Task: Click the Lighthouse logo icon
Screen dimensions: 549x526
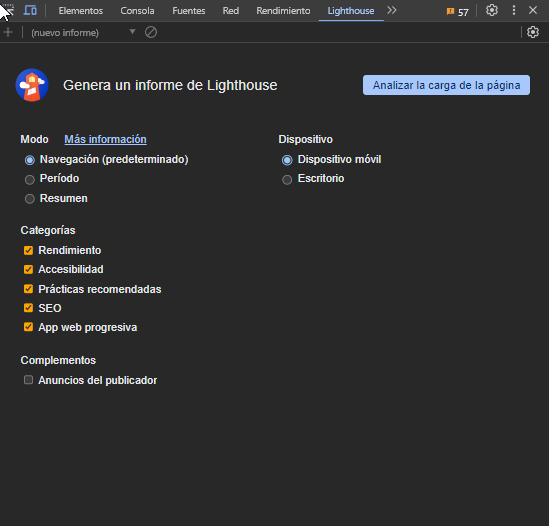Action: [x=32, y=85]
